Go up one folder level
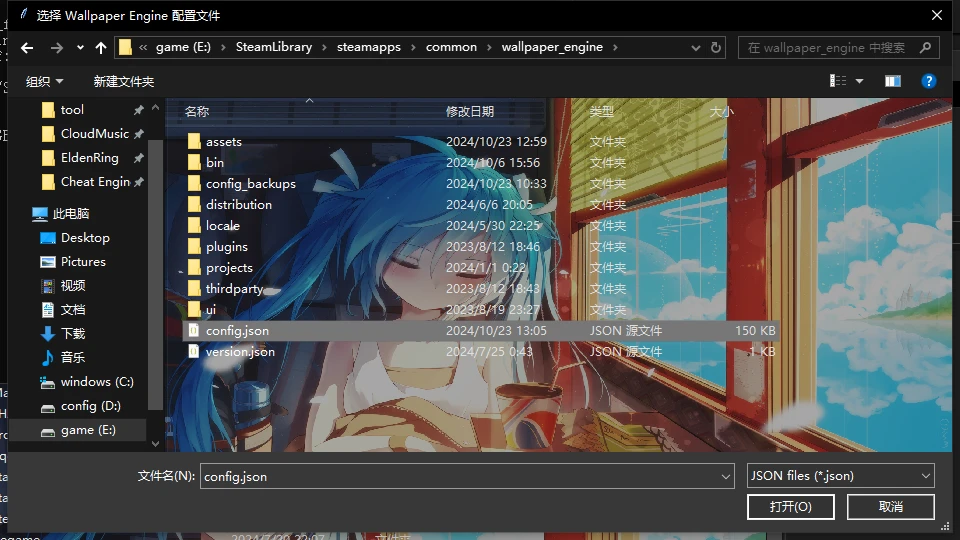This screenshot has width=960, height=540. click(101, 48)
